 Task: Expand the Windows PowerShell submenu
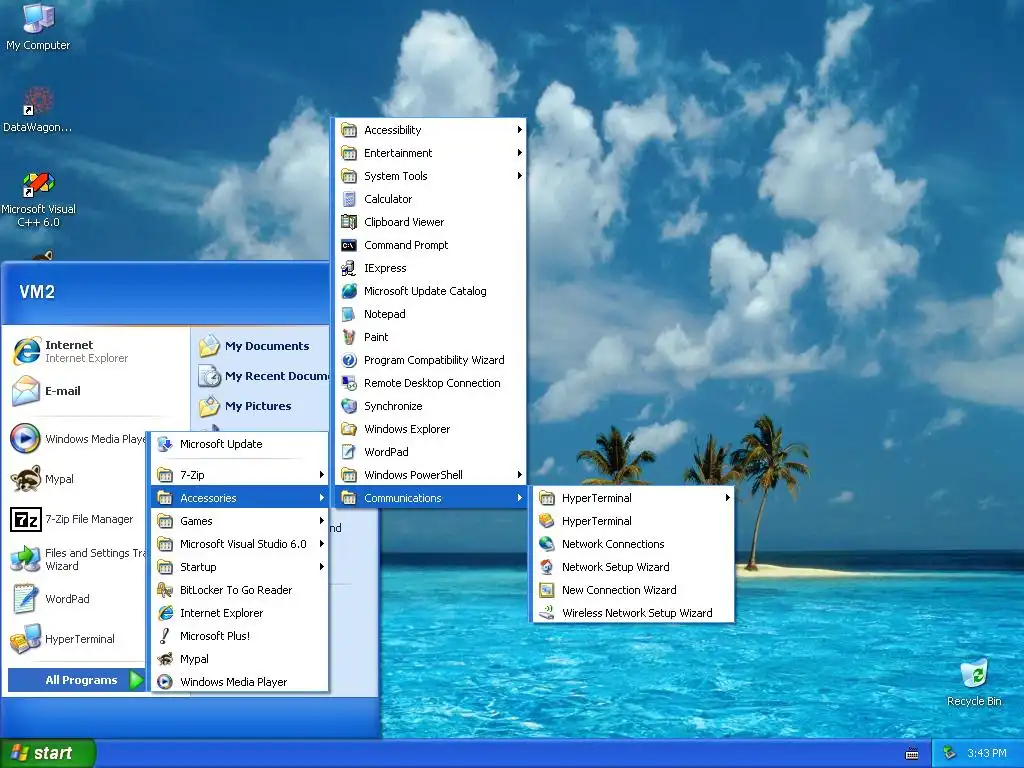430,475
